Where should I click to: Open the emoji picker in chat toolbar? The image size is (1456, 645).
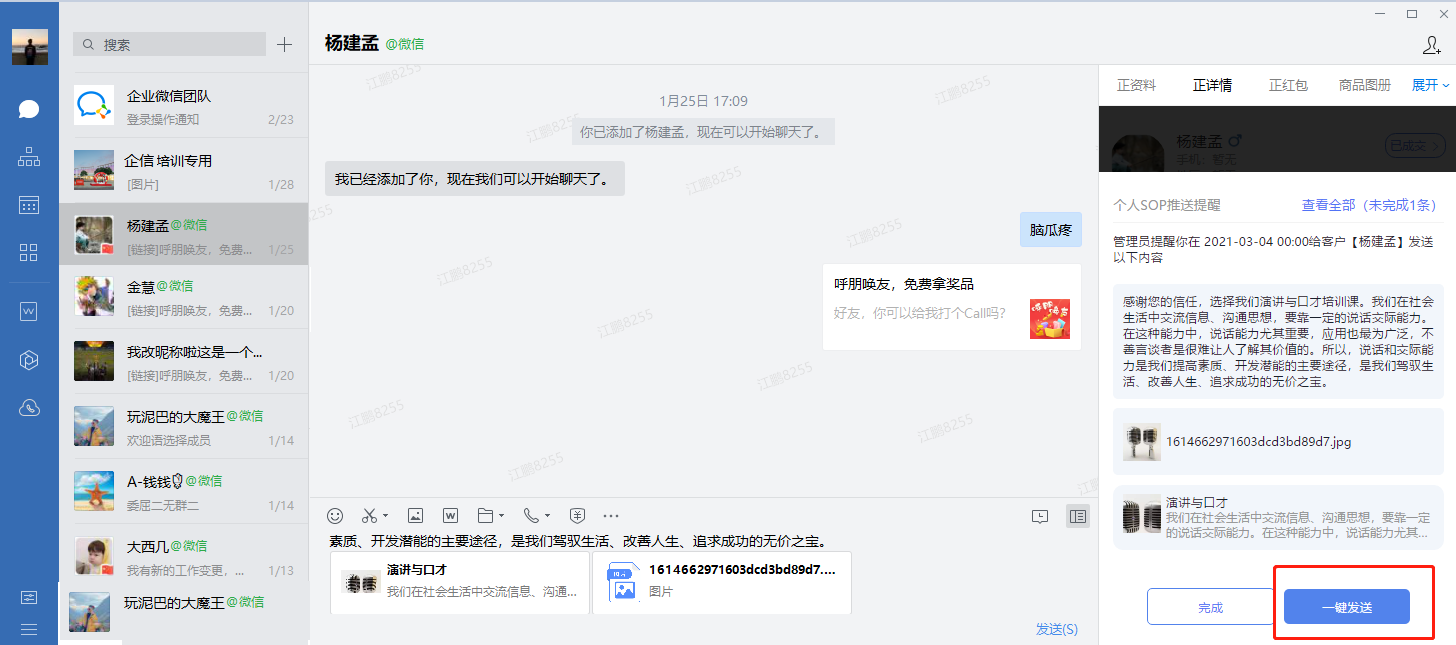coord(336,516)
